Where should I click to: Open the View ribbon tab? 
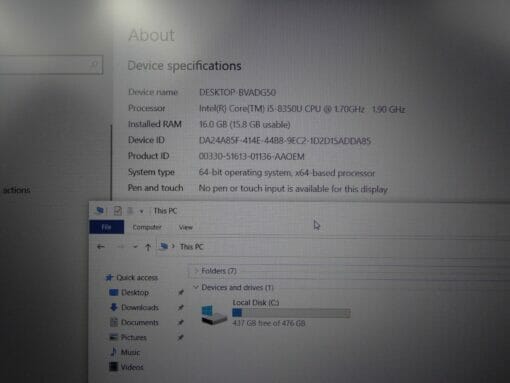(186, 227)
